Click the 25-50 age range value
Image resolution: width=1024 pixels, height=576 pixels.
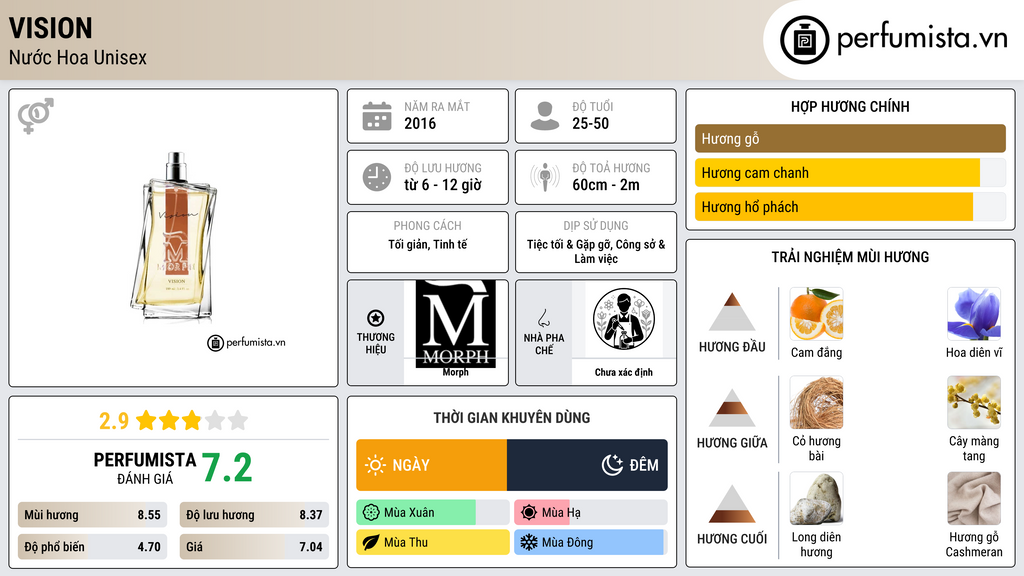point(590,123)
